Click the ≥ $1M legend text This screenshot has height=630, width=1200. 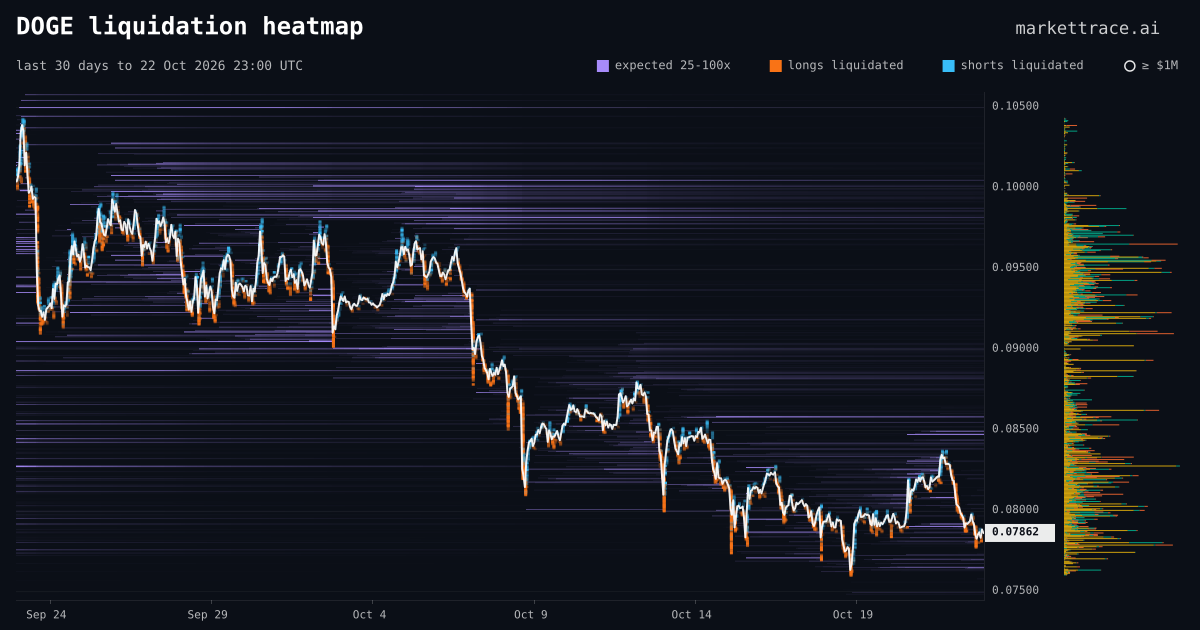coord(1160,65)
